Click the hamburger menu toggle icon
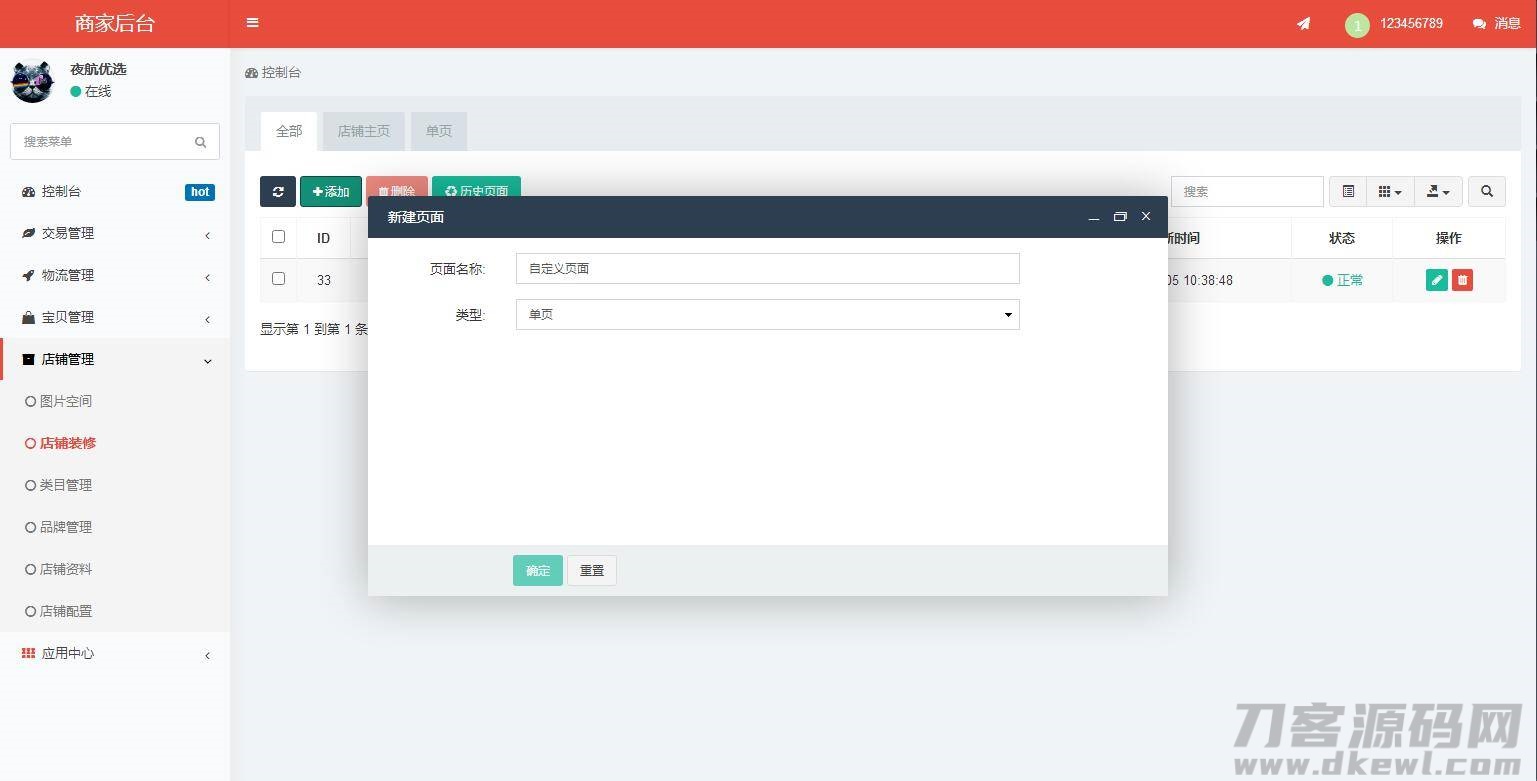Viewport: 1537px width, 781px height. coord(252,23)
